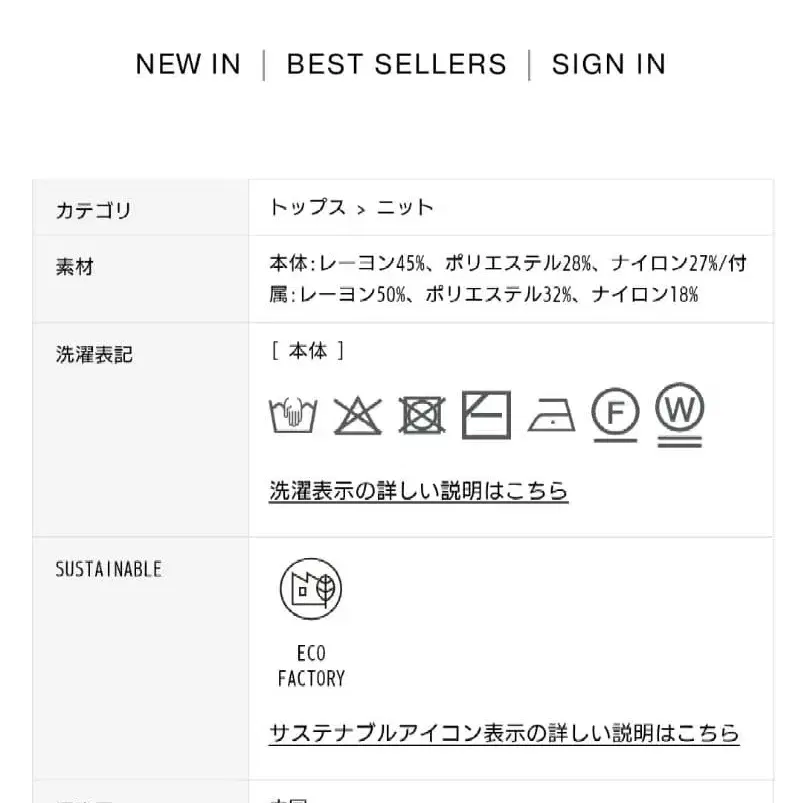The height and width of the screenshot is (803, 803).
Task: Click the トップス category breadcrumb
Action: (x=307, y=208)
